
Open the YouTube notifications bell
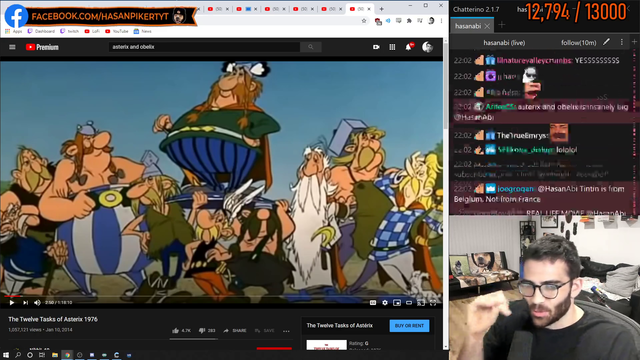409,47
